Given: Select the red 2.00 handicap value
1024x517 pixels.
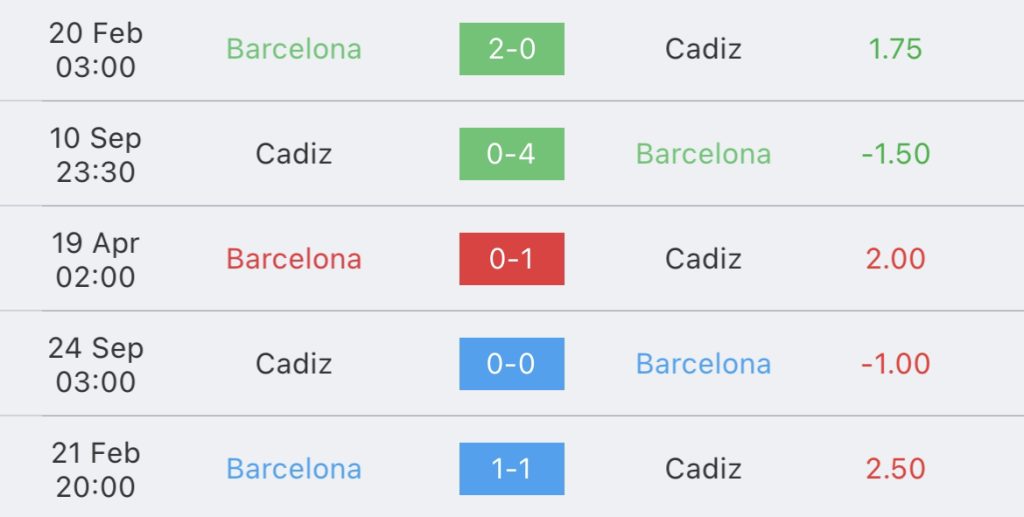Looking at the screenshot, I should [x=895, y=259].
